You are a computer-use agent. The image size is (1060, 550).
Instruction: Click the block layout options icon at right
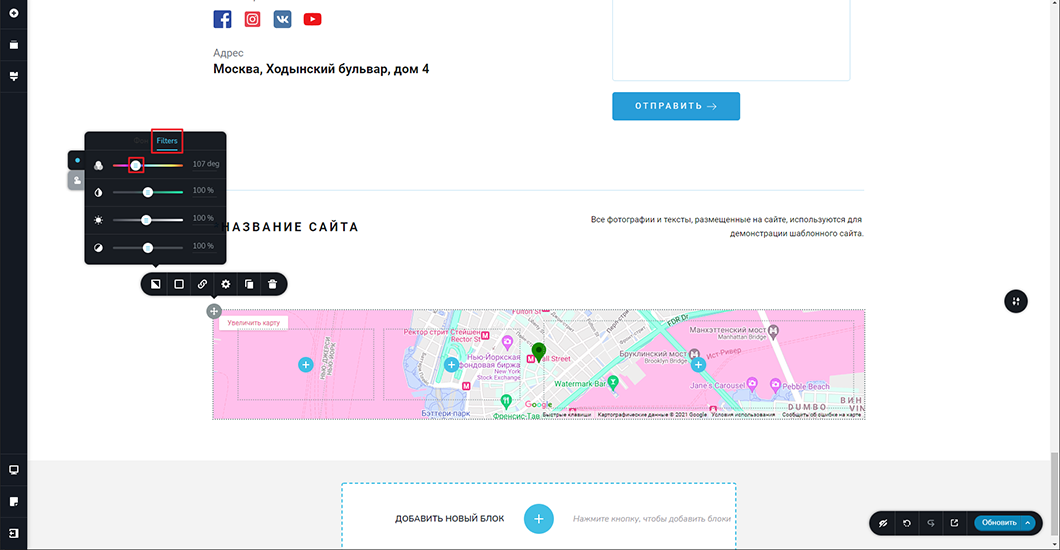click(1016, 301)
